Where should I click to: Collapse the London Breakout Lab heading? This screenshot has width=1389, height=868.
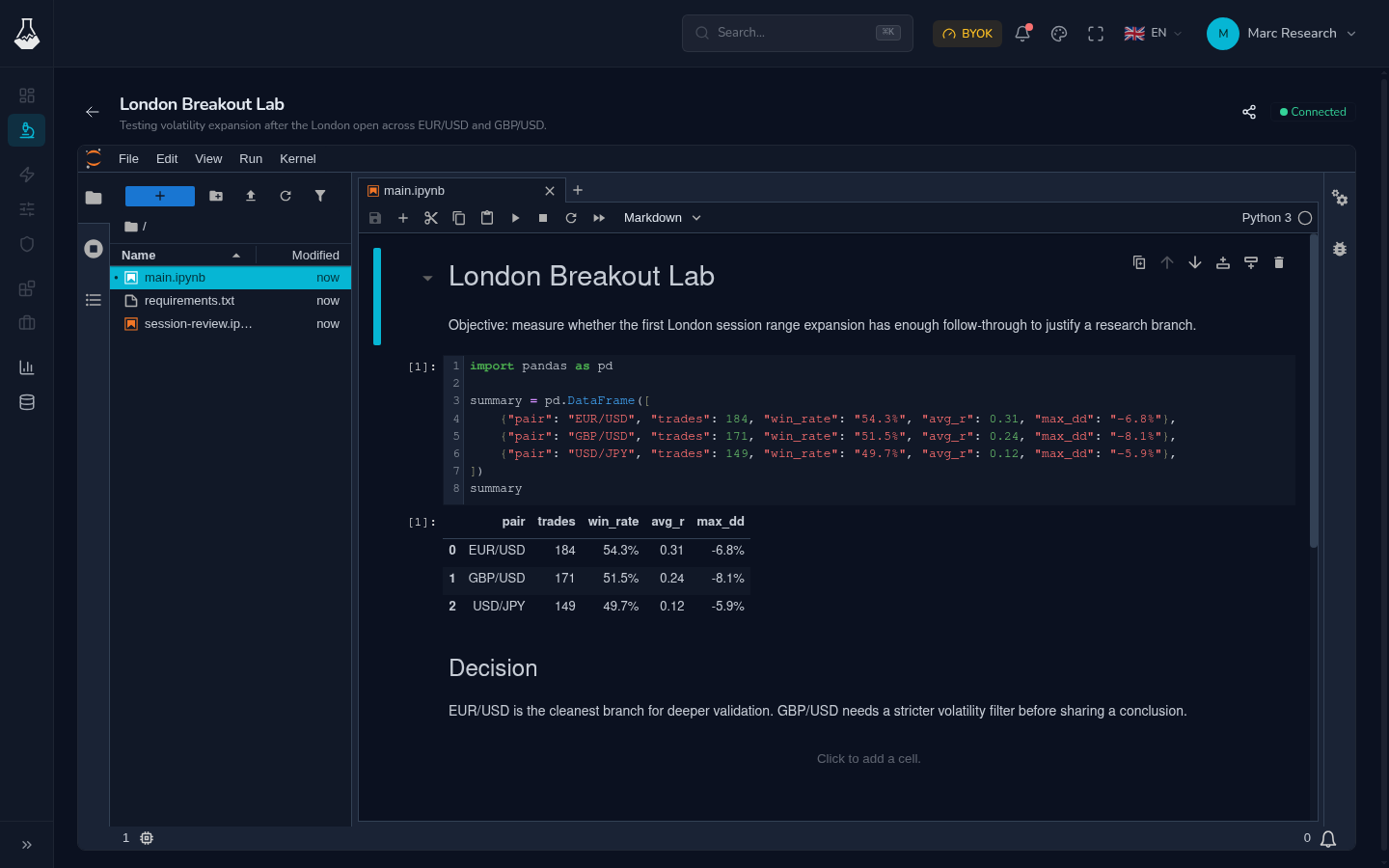point(427,279)
